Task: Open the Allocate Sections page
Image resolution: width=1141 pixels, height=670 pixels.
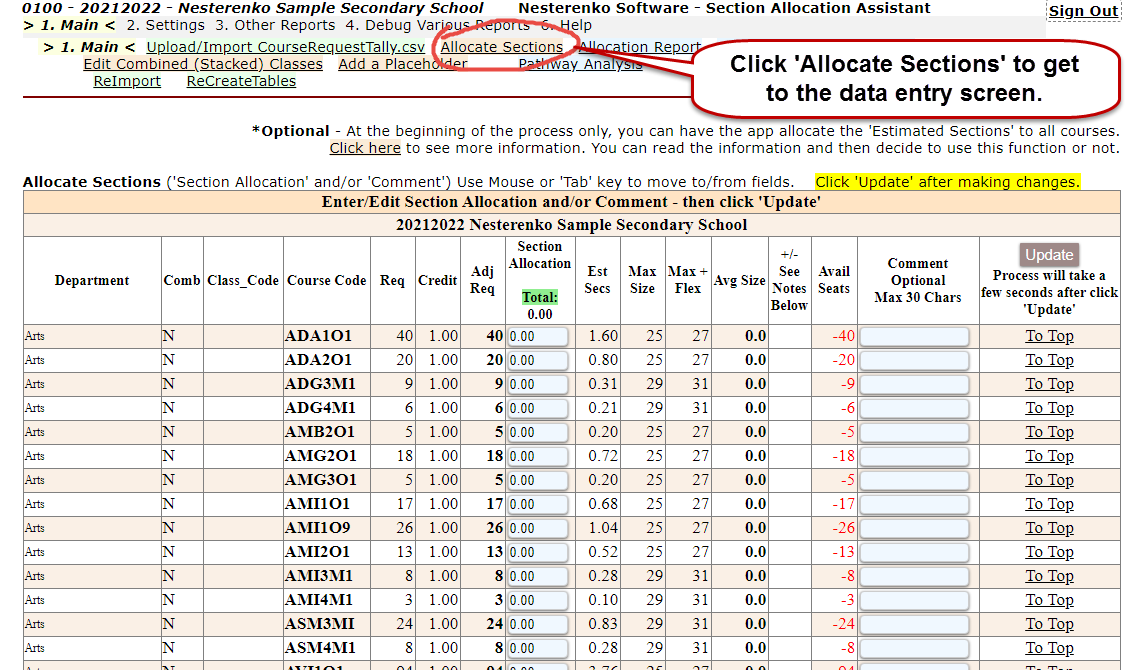Action: [x=501, y=47]
